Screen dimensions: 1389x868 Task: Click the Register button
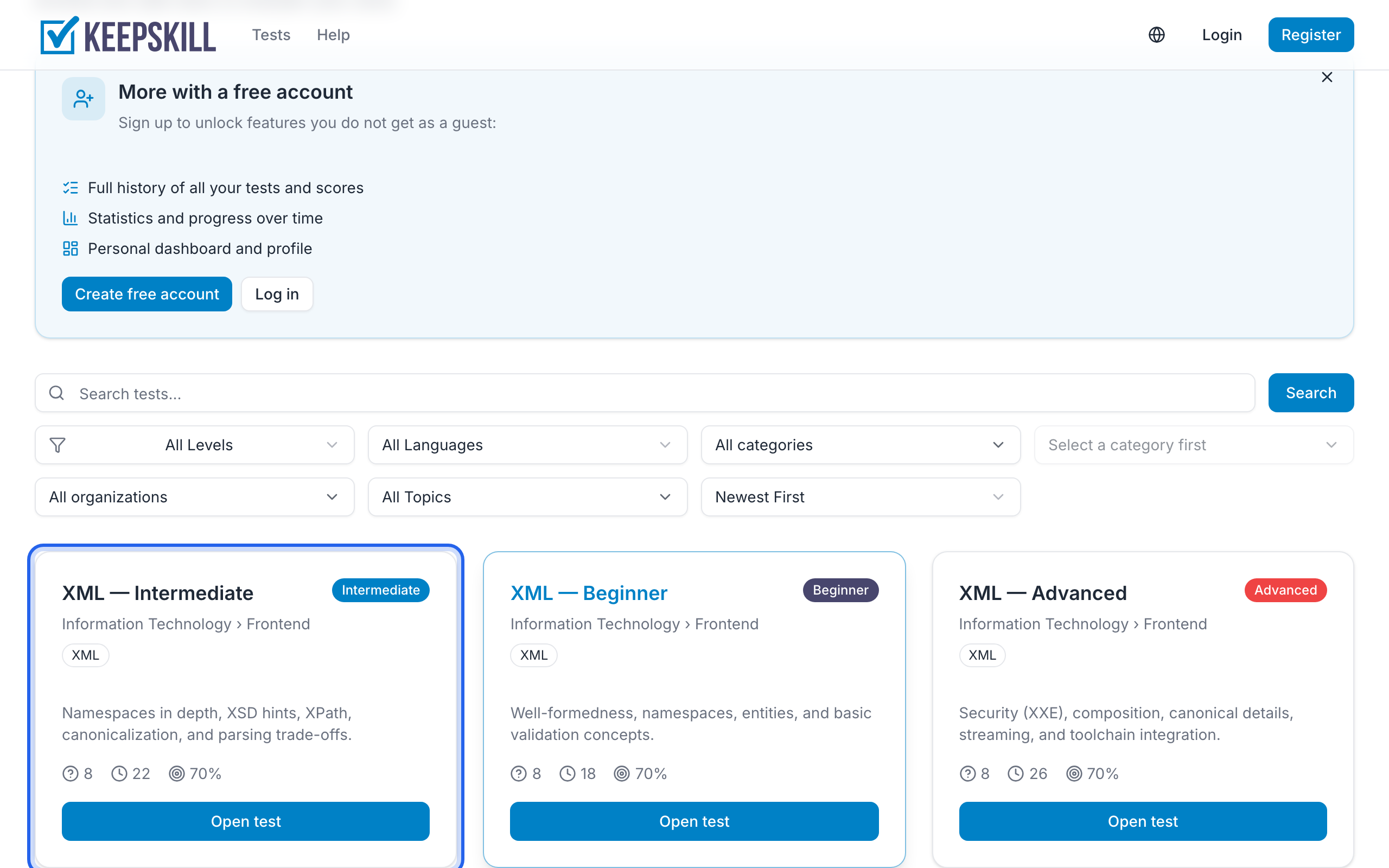coord(1311,35)
